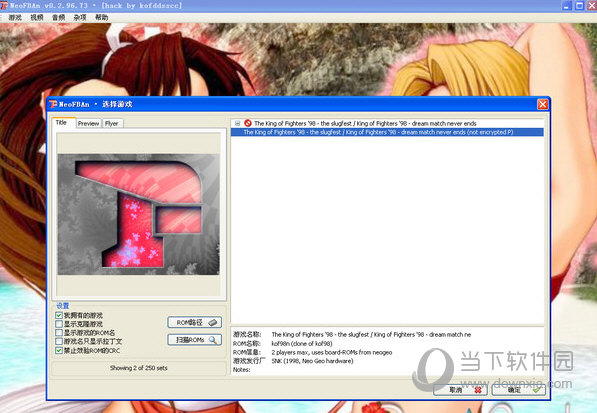Screen dimensions: 597x413
Task: Click the '2 players max' ROM info text
Action: coord(332,352)
